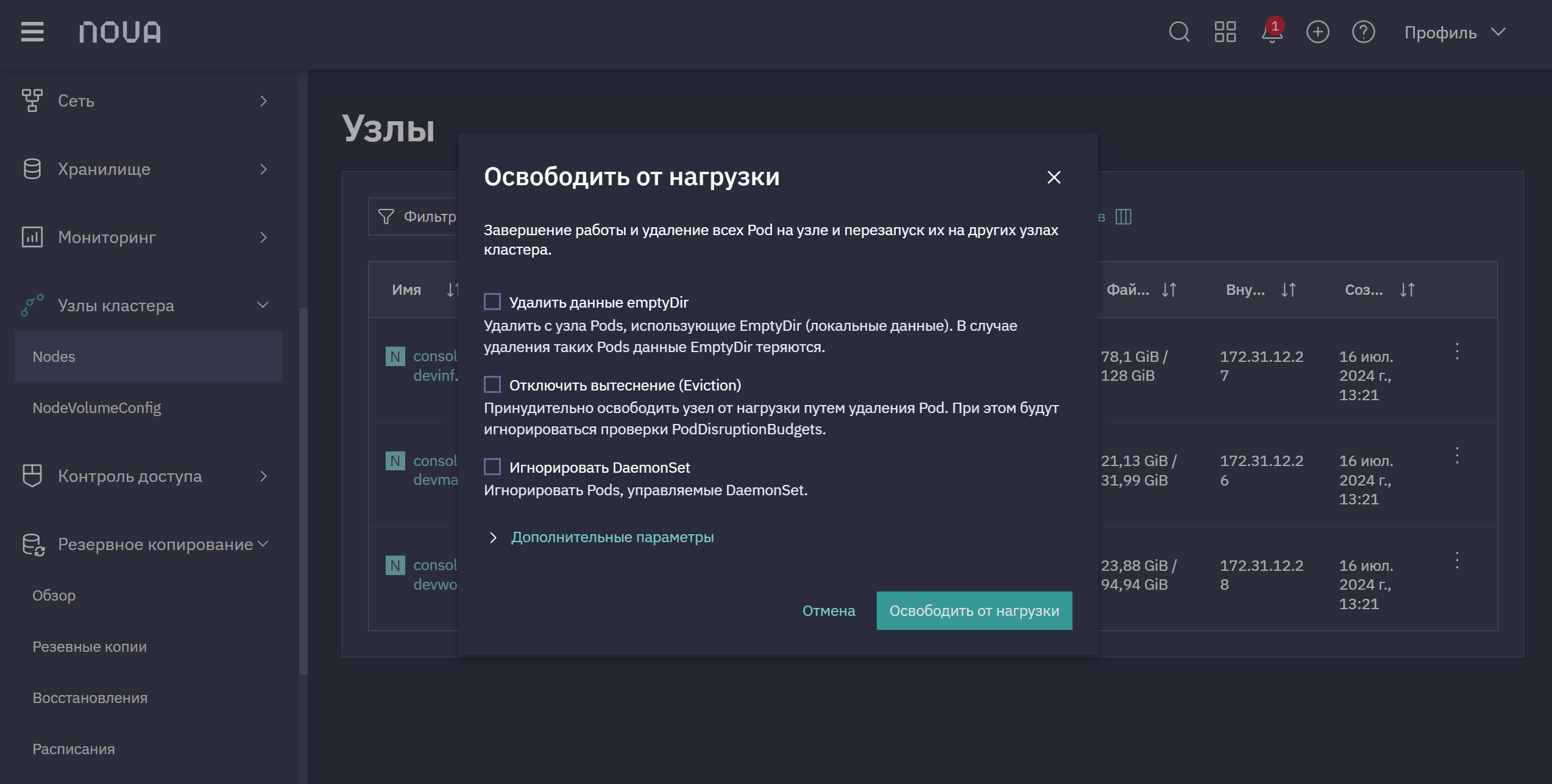
Task: Open the Профиль dropdown
Action: [1455, 32]
